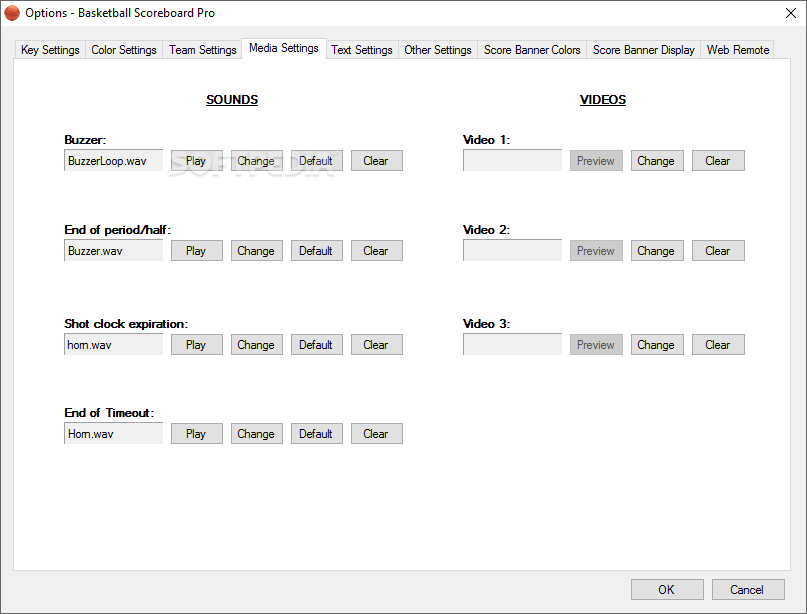Screen dimensions: 807x614
Task: Change End of Timeout sound
Action: click(x=256, y=434)
